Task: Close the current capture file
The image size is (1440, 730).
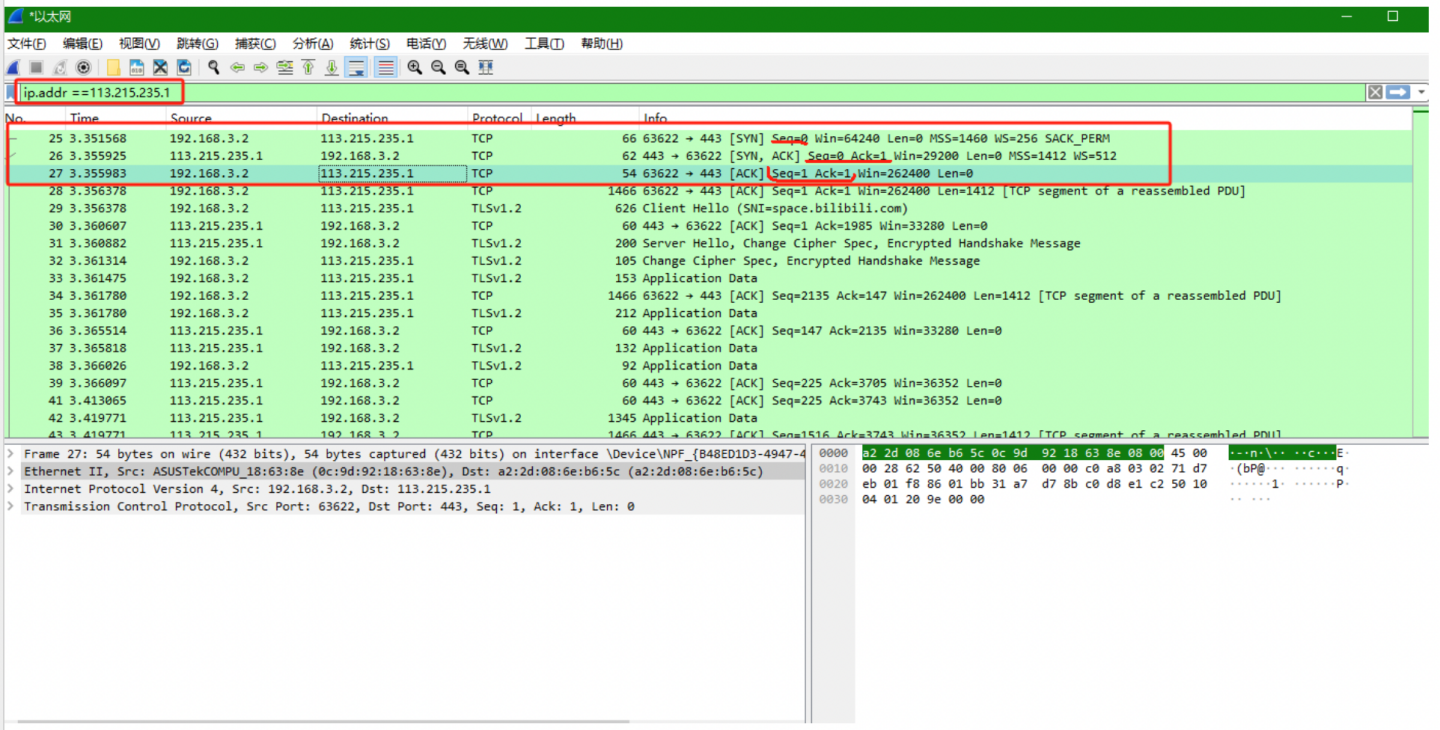Action: (160, 68)
